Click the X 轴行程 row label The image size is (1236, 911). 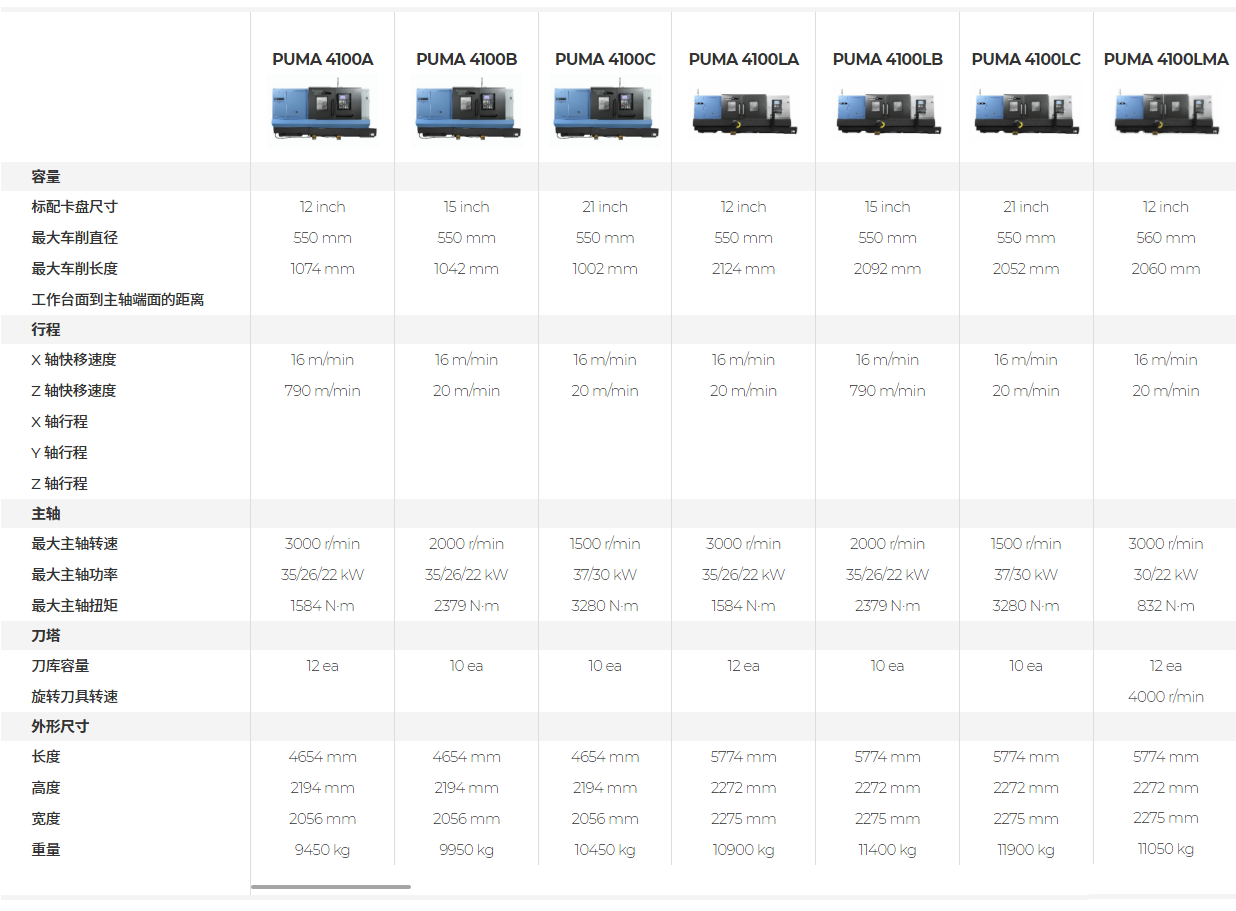coord(59,422)
